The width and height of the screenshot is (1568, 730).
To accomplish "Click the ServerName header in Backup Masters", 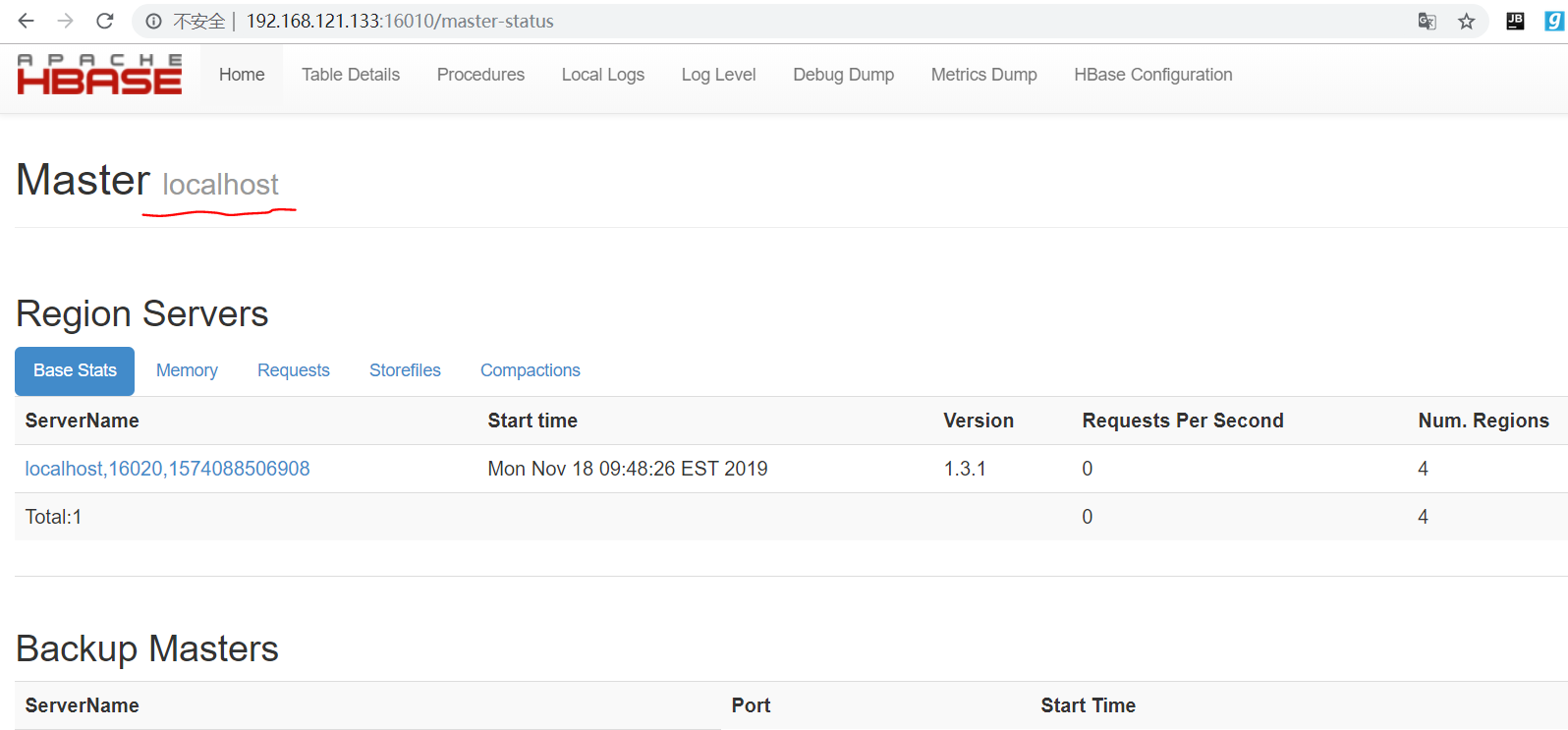I will [82, 705].
